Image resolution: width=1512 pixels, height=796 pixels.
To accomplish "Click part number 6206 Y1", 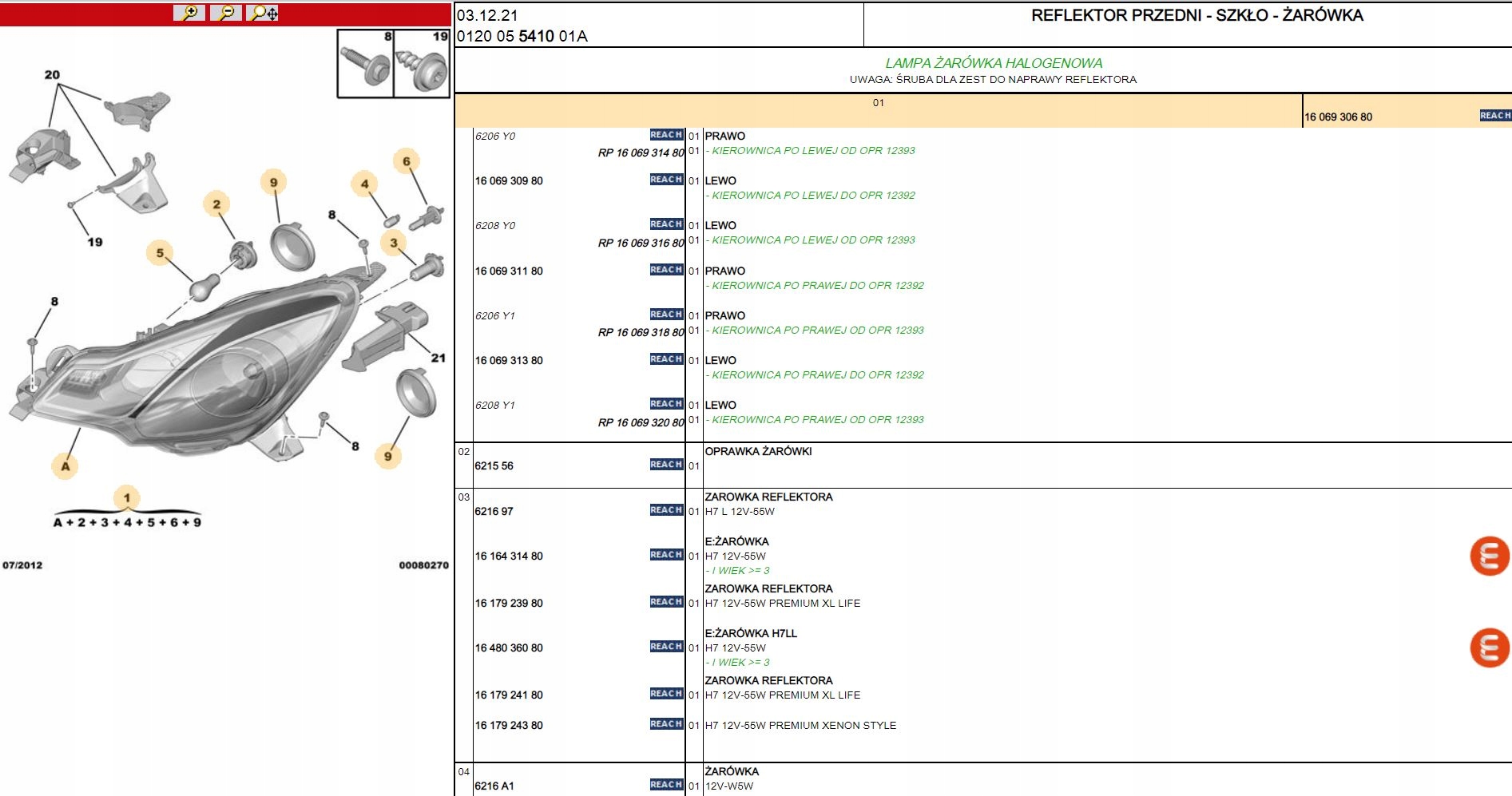I will pos(495,316).
